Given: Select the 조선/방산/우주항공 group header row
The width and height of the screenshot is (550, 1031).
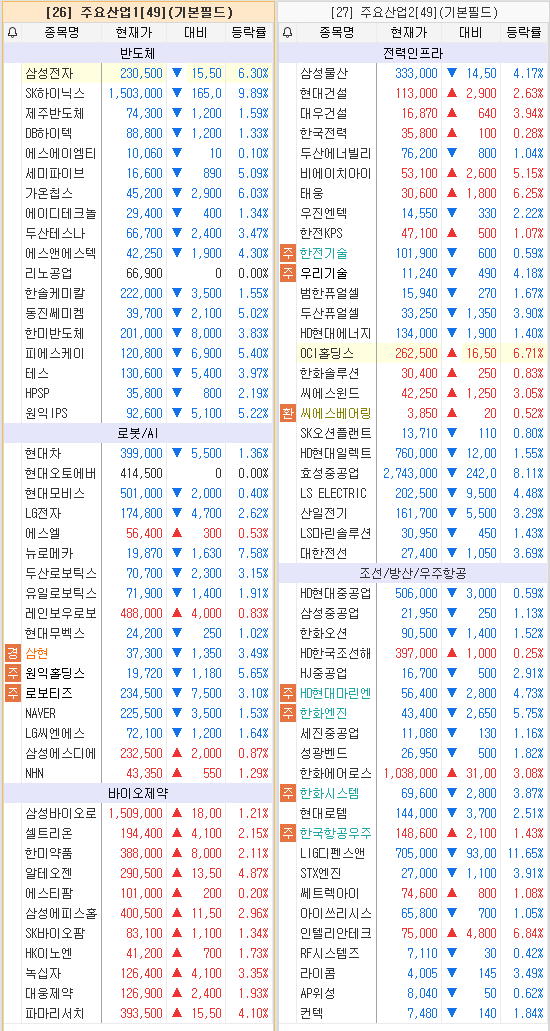Looking at the screenshot, I should pos(413,573).
